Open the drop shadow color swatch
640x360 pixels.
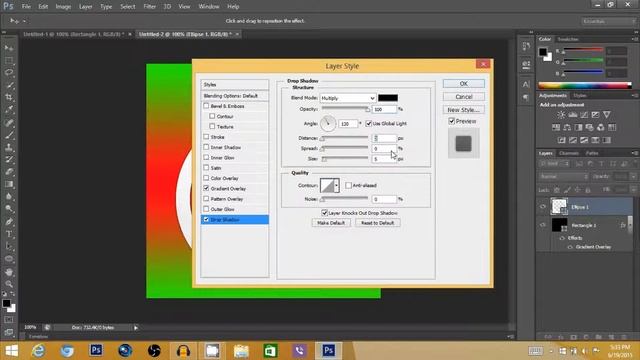click(x=388, y=98)
